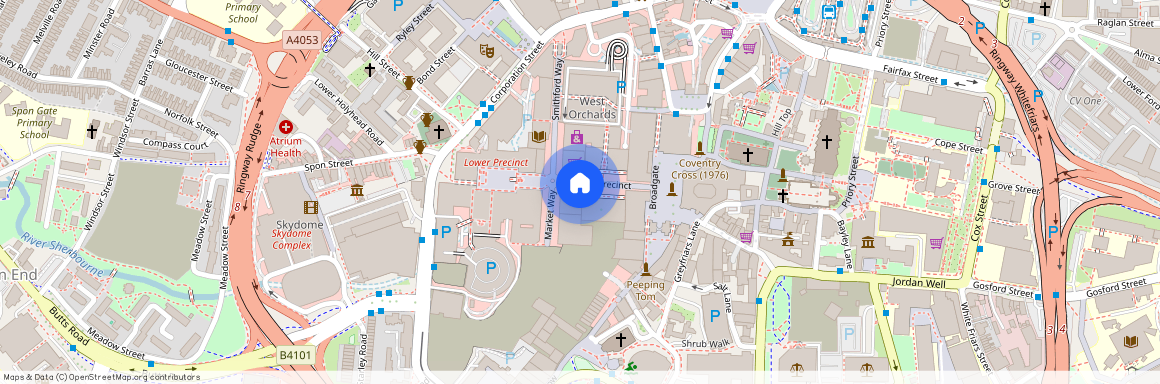
Task: Select the Shrub Walk label
Action: coord(706,343)
